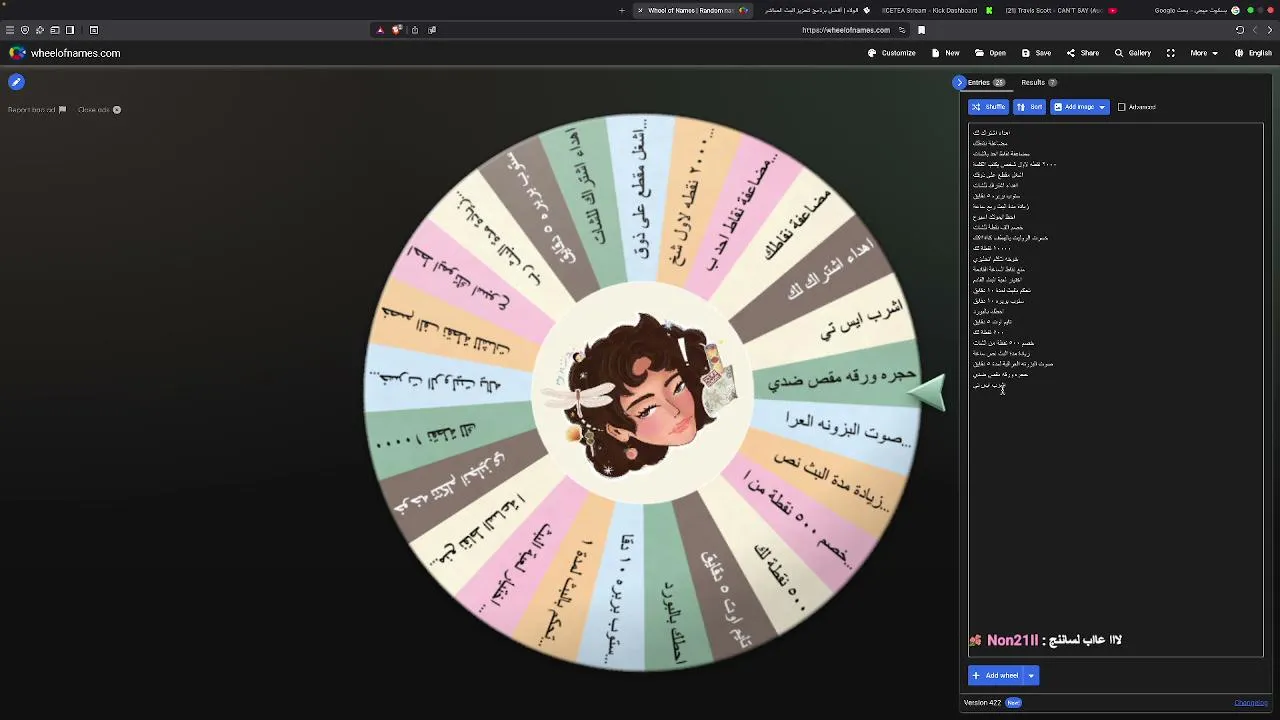This screenshot has width=1280, height=720.
Task: Click the Add wheel button
Action: click(x=996, y=676)
